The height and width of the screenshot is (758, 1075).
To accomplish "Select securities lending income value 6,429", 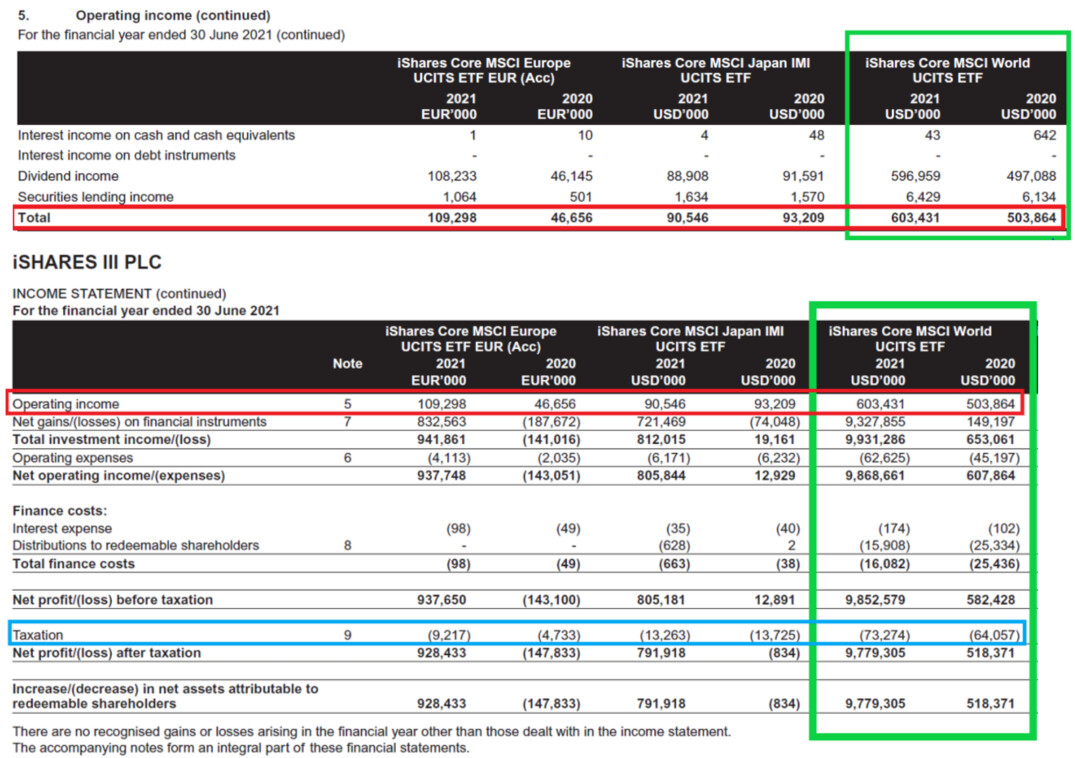I will (923, 197).
